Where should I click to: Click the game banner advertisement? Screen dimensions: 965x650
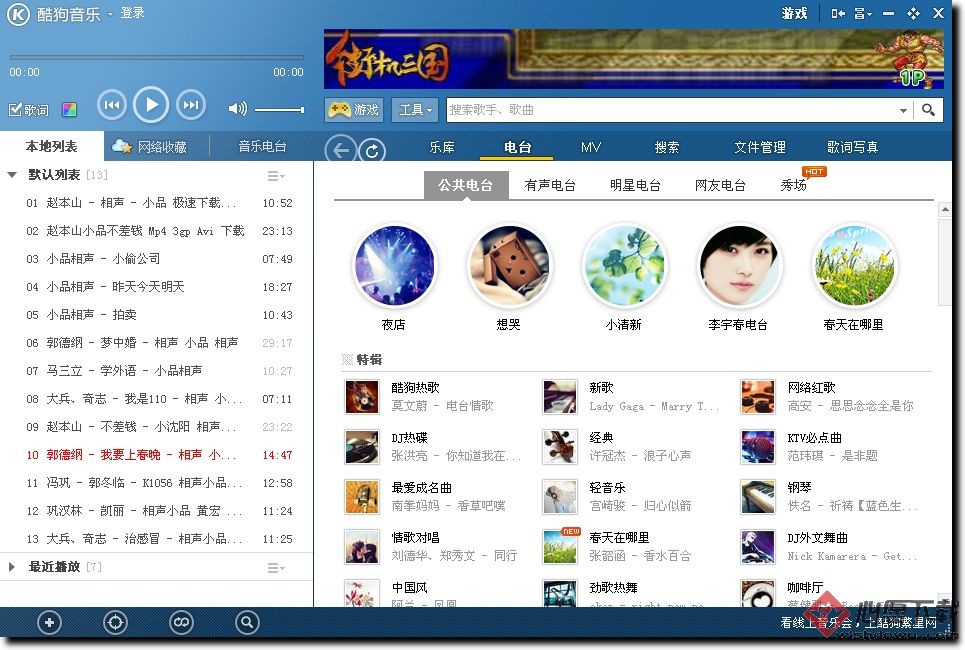(634, 59)
